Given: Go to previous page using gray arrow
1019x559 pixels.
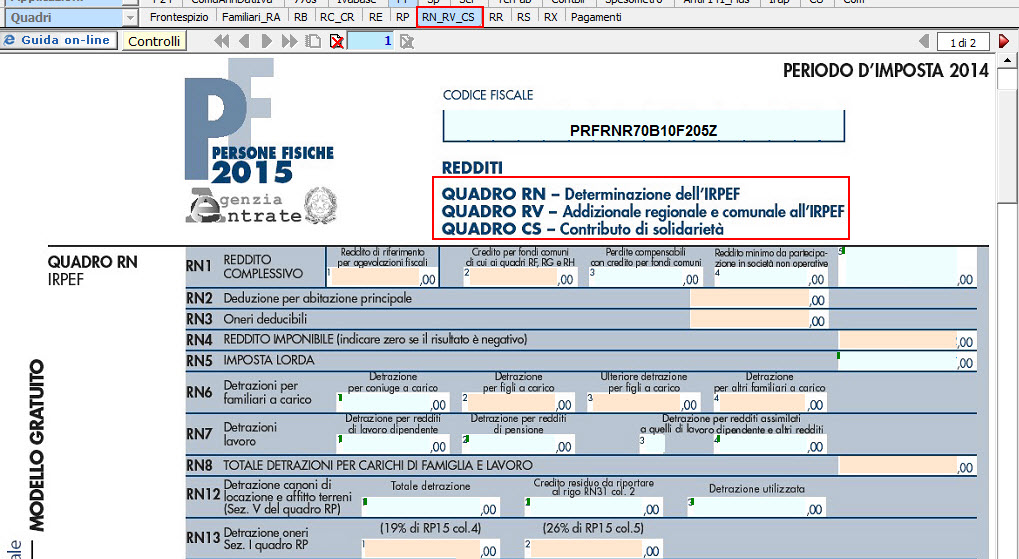Looking at the screenshot, I should (x=924, y=41).
